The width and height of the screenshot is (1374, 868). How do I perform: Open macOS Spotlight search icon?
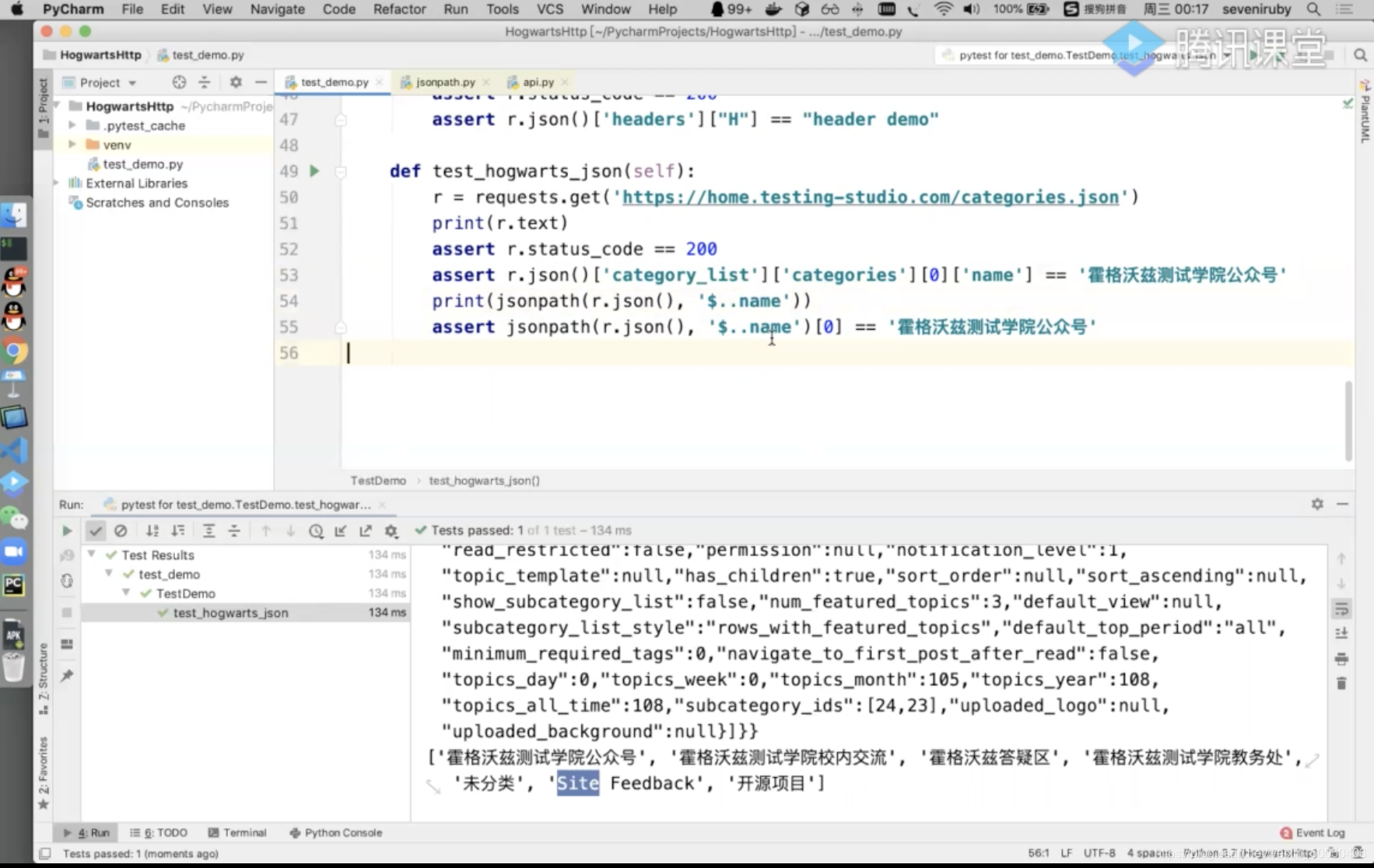(1314, 9)
